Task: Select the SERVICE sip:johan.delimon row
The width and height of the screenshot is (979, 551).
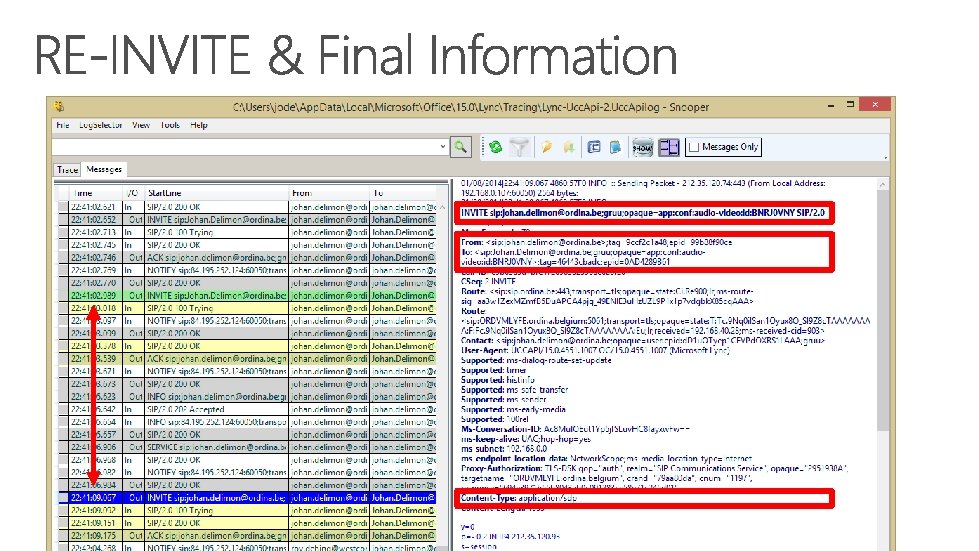Action: click(x=247, y=447)
